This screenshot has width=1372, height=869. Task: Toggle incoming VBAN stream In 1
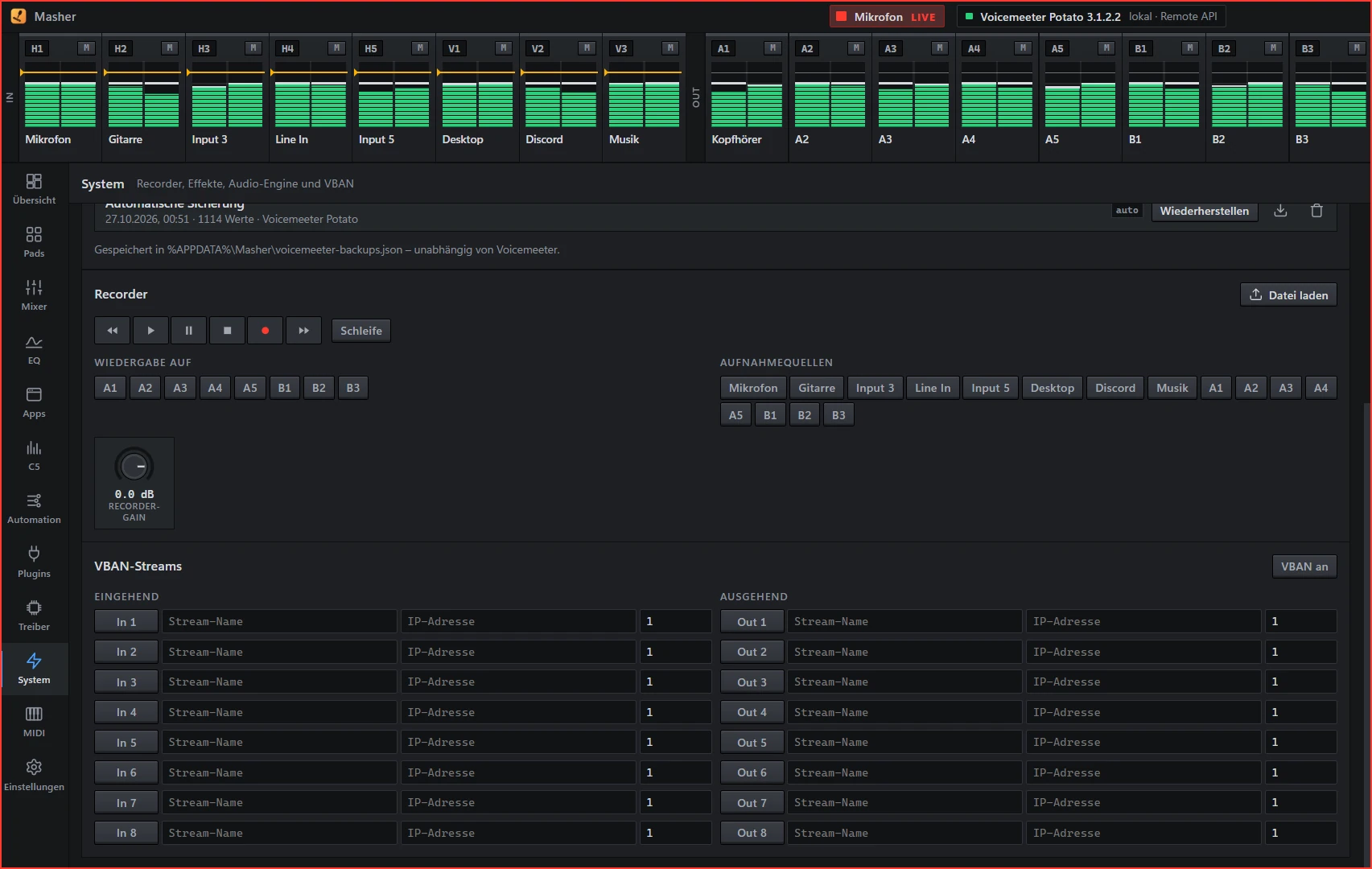pyautogui.click(x=126, y=622)
